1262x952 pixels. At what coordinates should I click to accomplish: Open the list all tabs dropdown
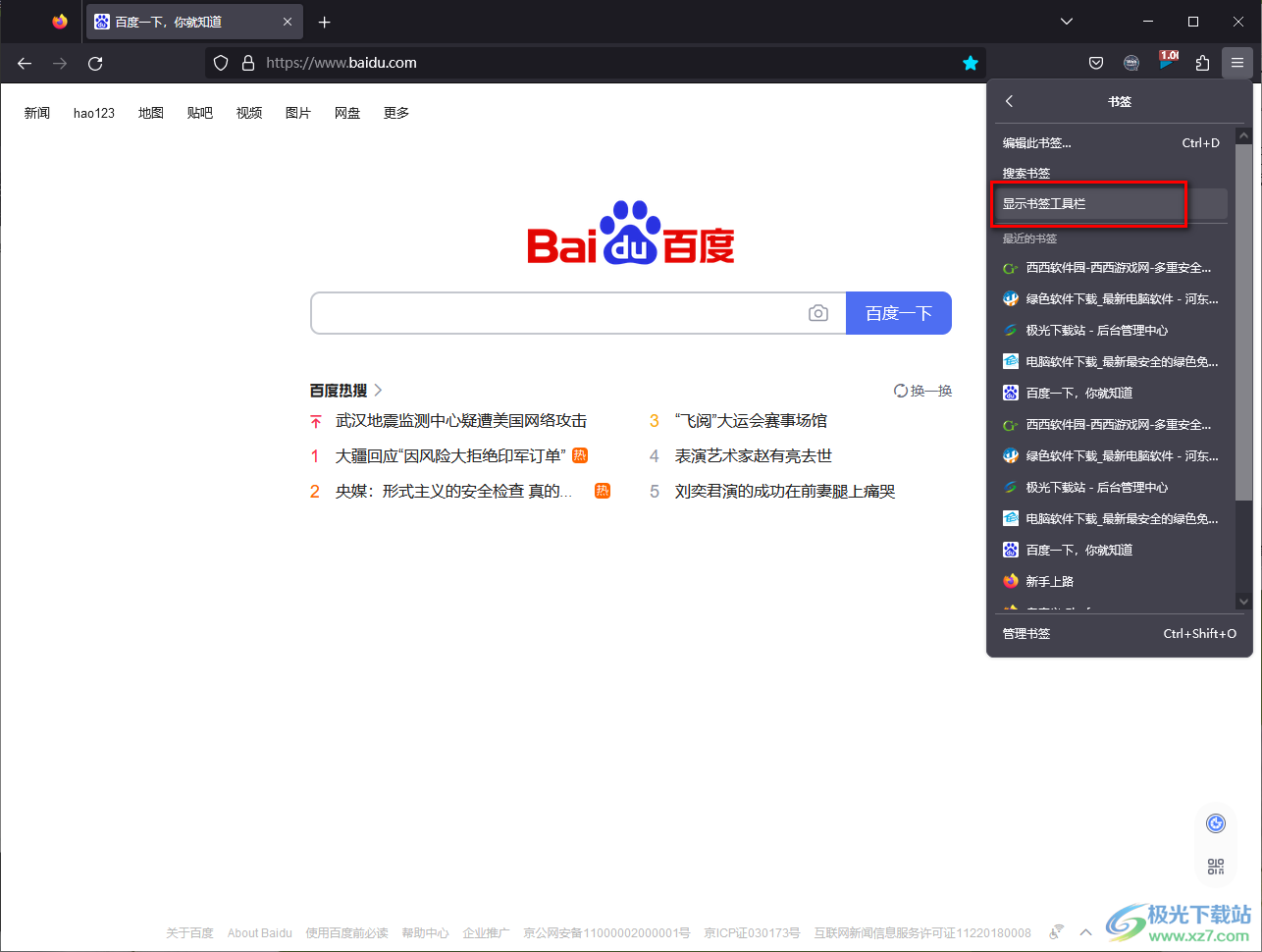click(x=1067, y=22)
